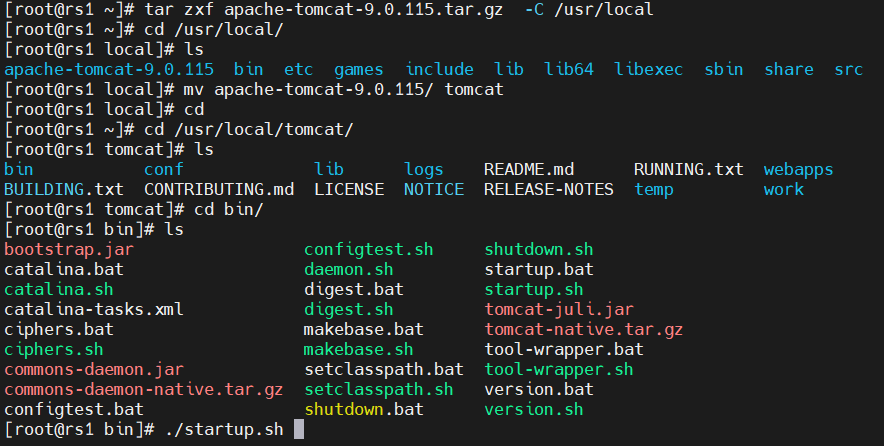Image resolution: width=884 pixels, height=446 pixels.
Task: Click libexec directory name
Action: pyautogui.click(x=648, y=69)
